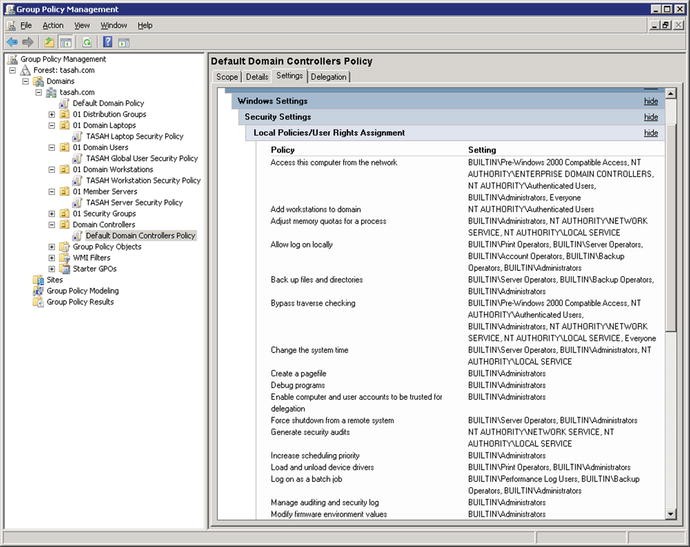This screenshot has width=690, height=547.
Task: Switch to the Scope tab
Action: [227, 77]
